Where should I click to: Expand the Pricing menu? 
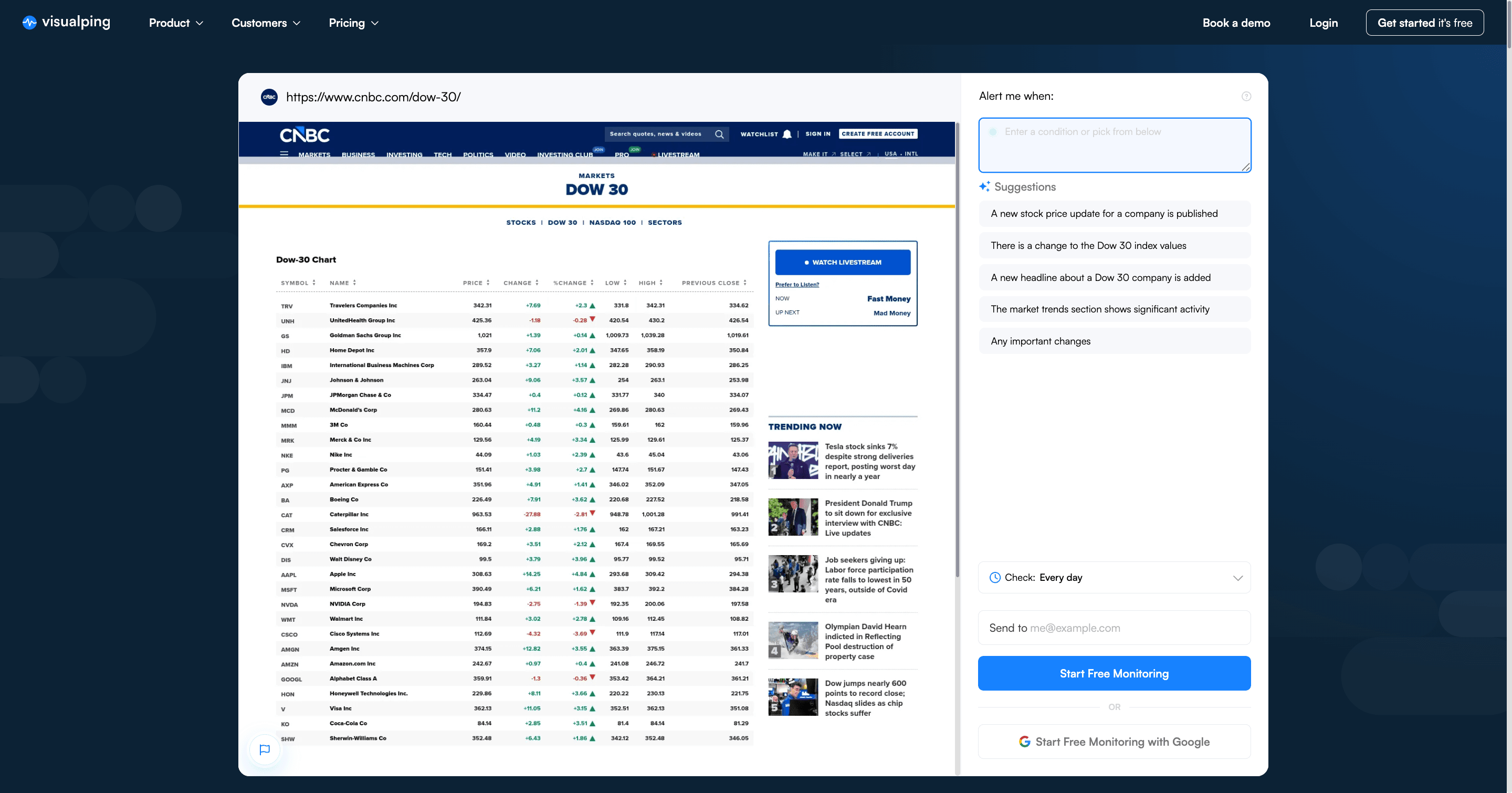353,23
